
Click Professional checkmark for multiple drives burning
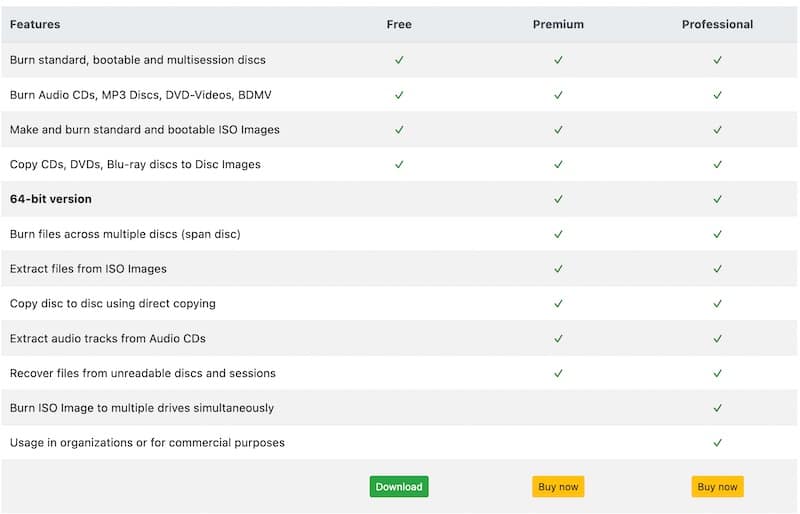(717, 408)
